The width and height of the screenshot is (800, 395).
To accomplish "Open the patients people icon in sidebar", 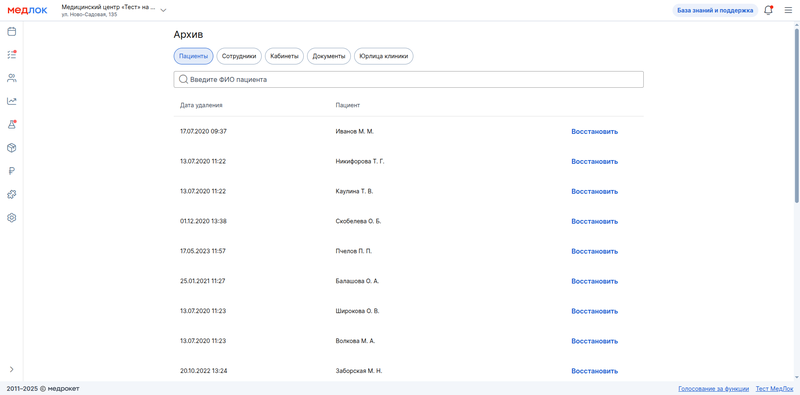I will coord(11,78).
